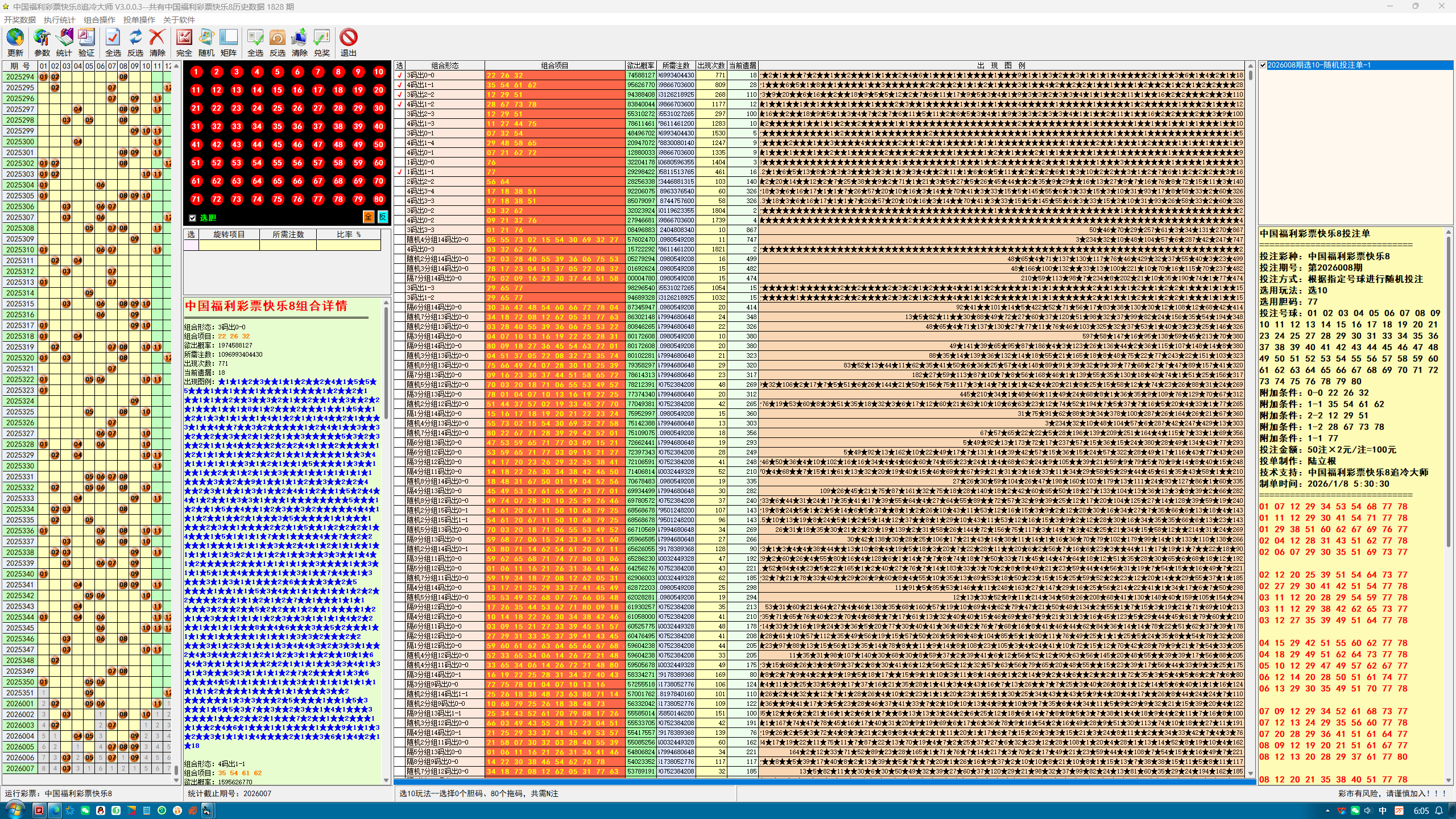Toggle the 选胆 checkbox under the balls
Viewport: 1456px width, 819px height.
193,218
